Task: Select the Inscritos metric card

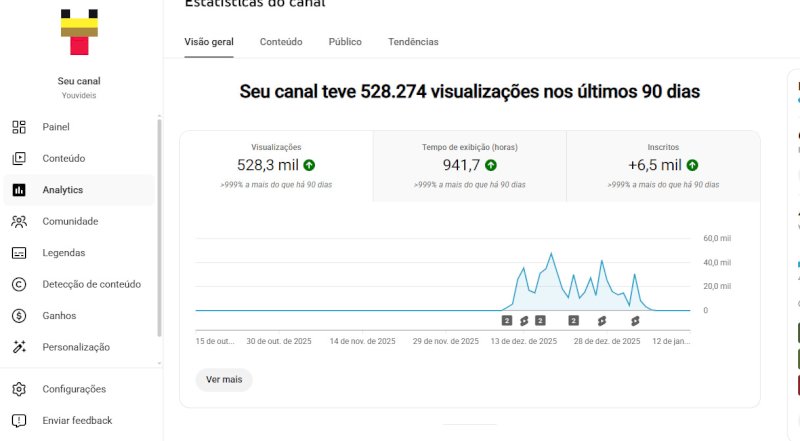Action: (663, 166)
